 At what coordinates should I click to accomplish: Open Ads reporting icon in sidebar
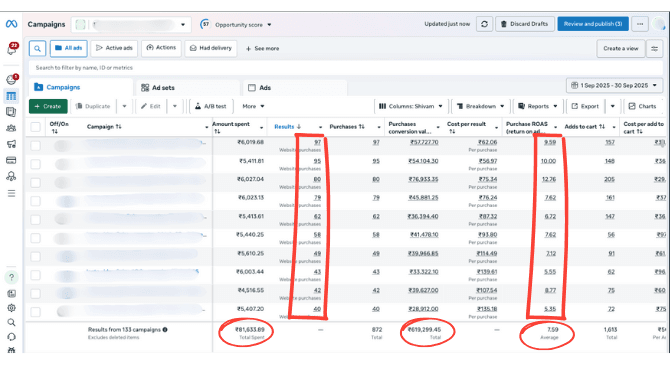click(11, 112)
